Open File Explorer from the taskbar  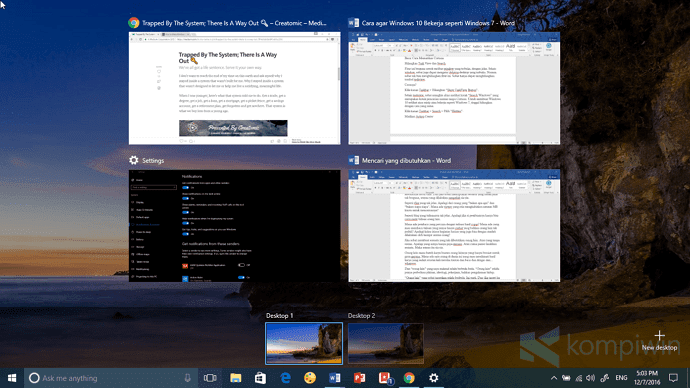click(235, 378)
